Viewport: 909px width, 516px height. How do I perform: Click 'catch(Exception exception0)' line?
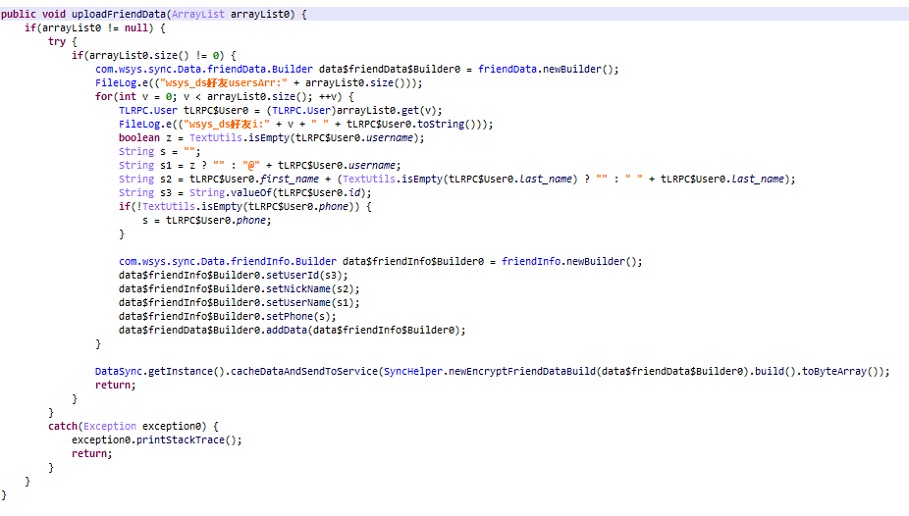133,426
